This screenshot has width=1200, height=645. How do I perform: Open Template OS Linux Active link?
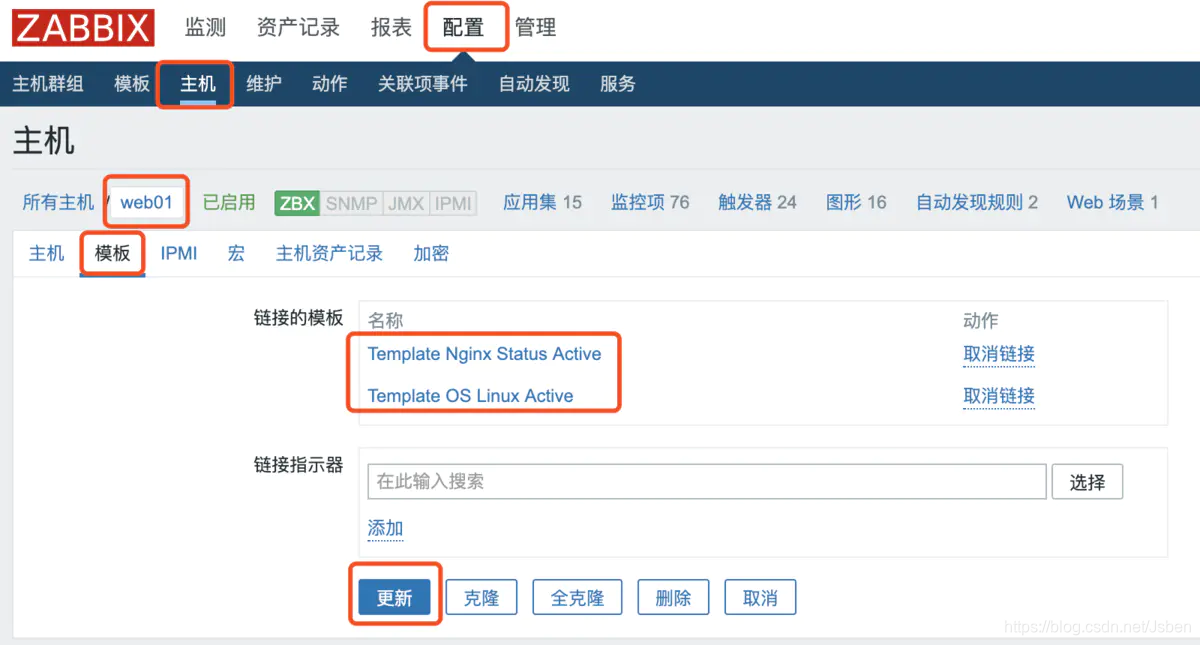pos(471,396)
